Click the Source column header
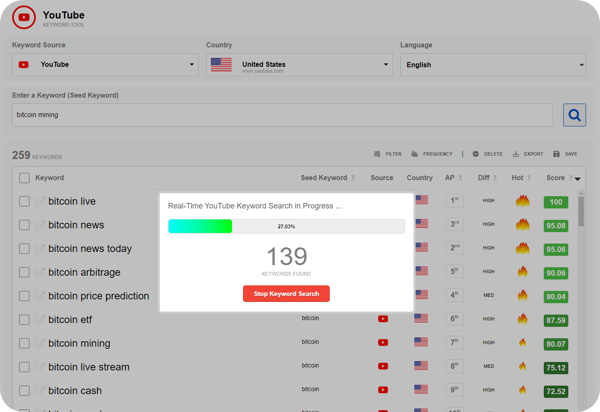This screenshot has width=600, height=412. [382, 178]
